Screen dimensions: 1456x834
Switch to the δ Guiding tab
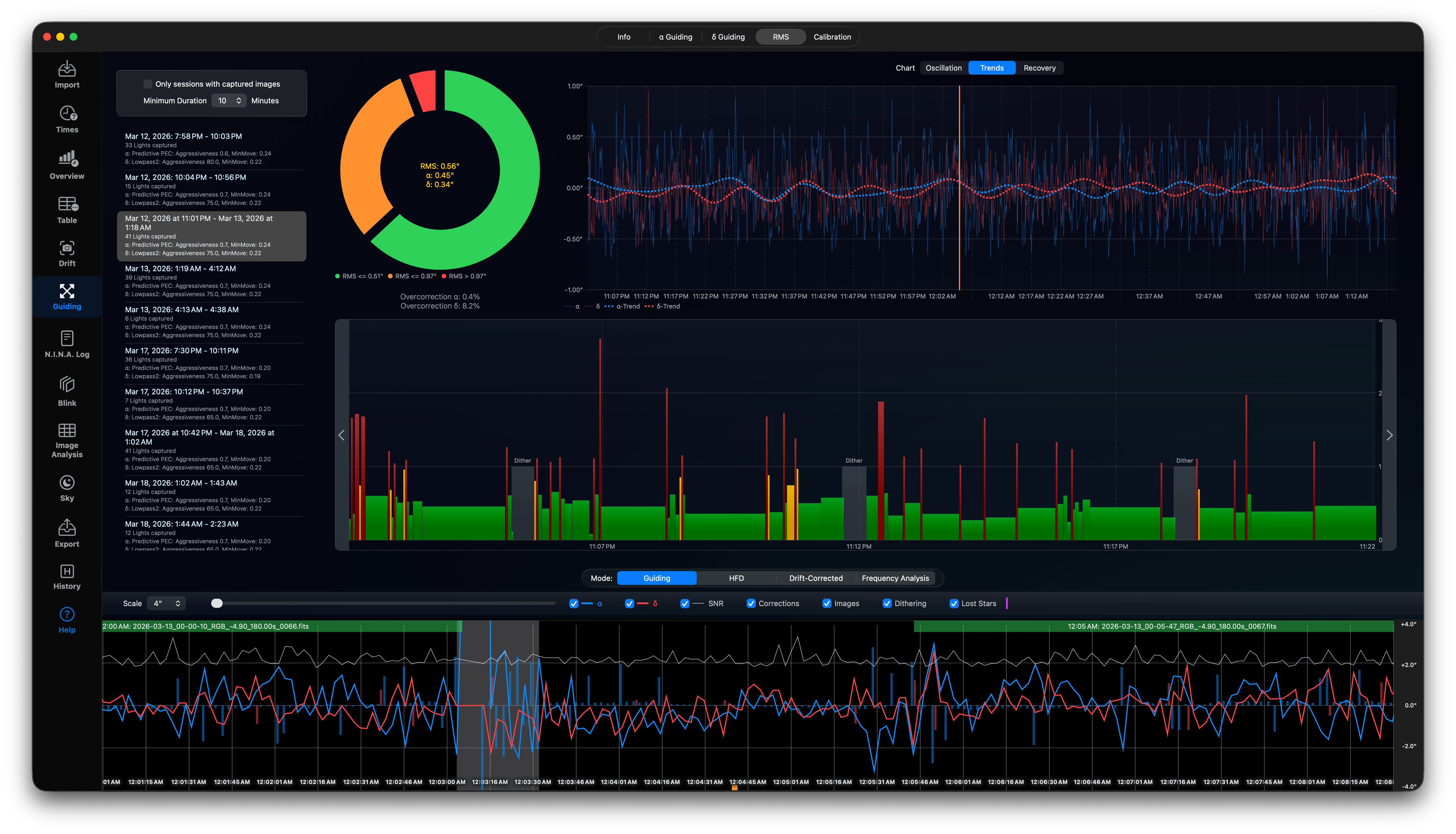(x=728, y=37)
